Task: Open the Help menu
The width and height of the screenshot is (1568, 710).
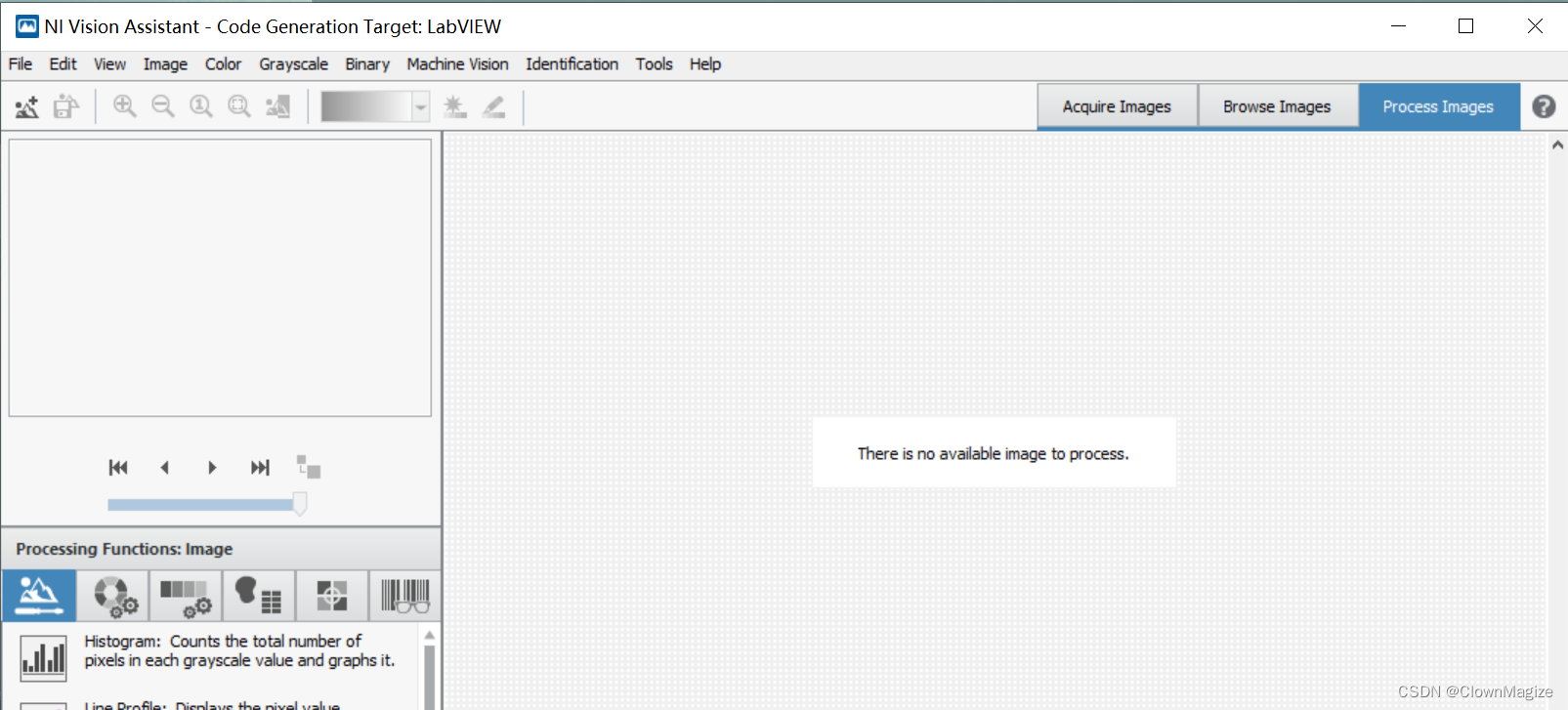Action: click(705, 64)
